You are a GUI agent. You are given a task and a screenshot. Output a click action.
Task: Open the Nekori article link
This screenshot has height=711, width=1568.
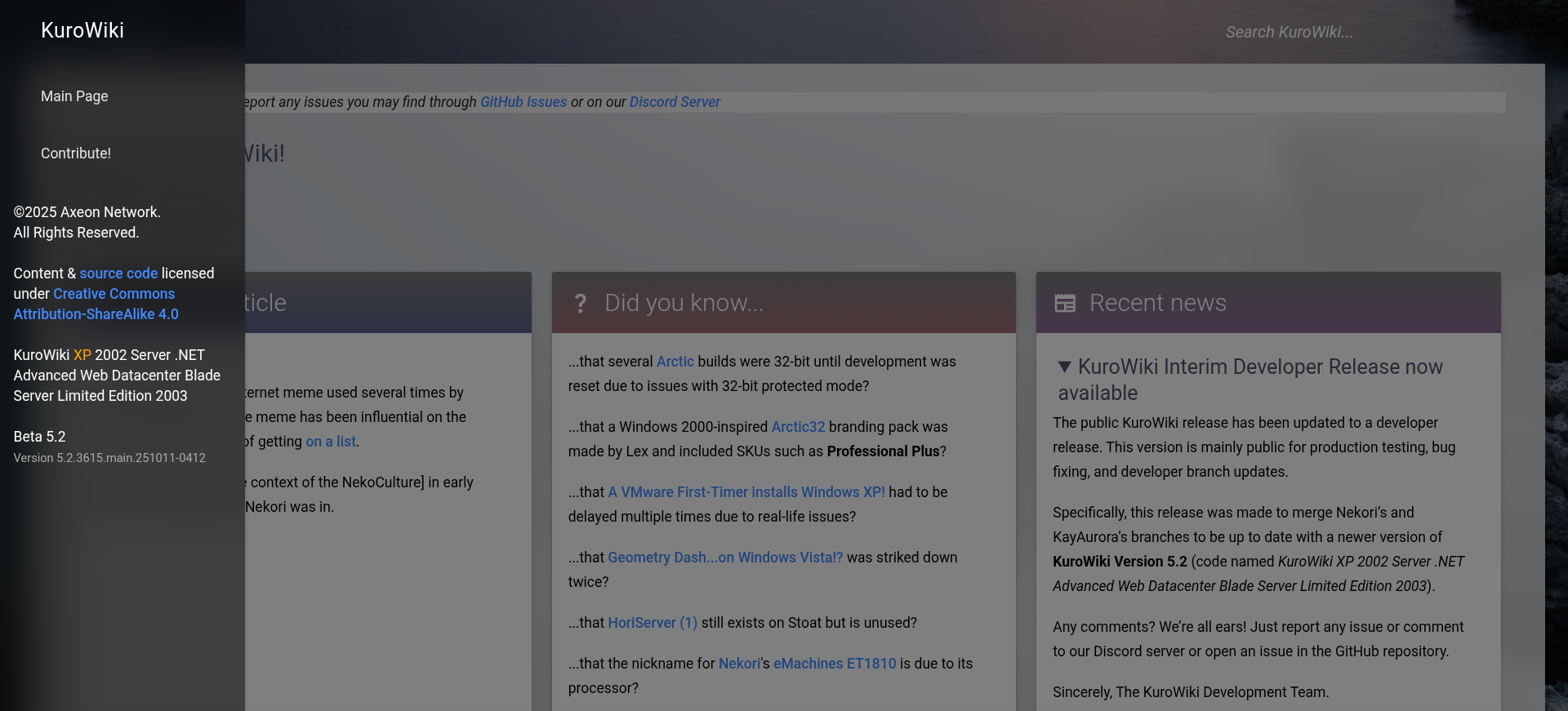coord(739,664)
